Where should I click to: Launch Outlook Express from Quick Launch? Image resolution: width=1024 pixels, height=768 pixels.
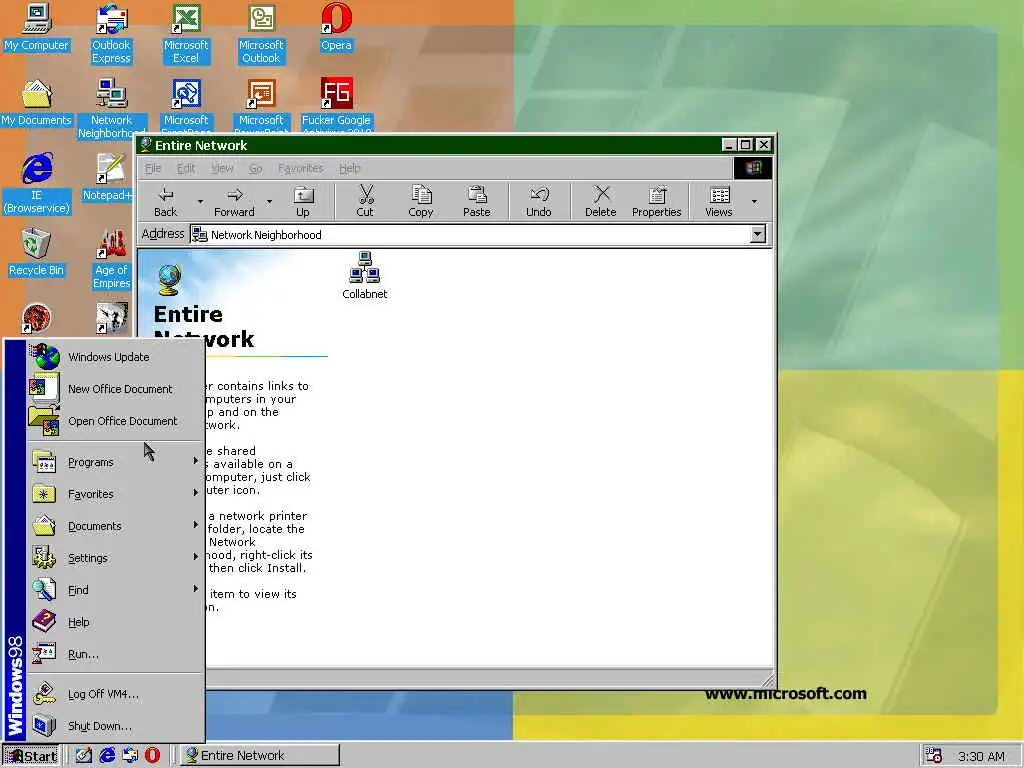pyautogui.click(x=129, y=756)
